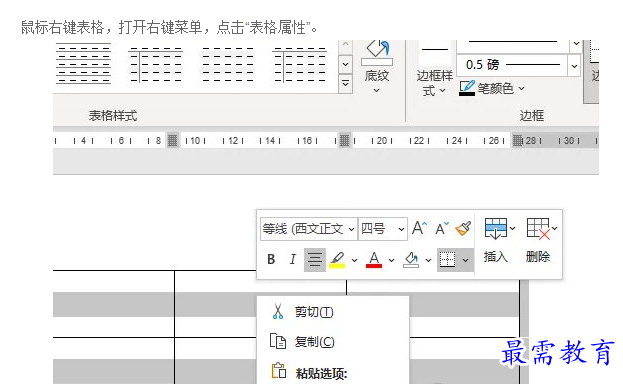623x384 pixels.
Task: Click the copy icon beside 复制
Action: point(278,341)
